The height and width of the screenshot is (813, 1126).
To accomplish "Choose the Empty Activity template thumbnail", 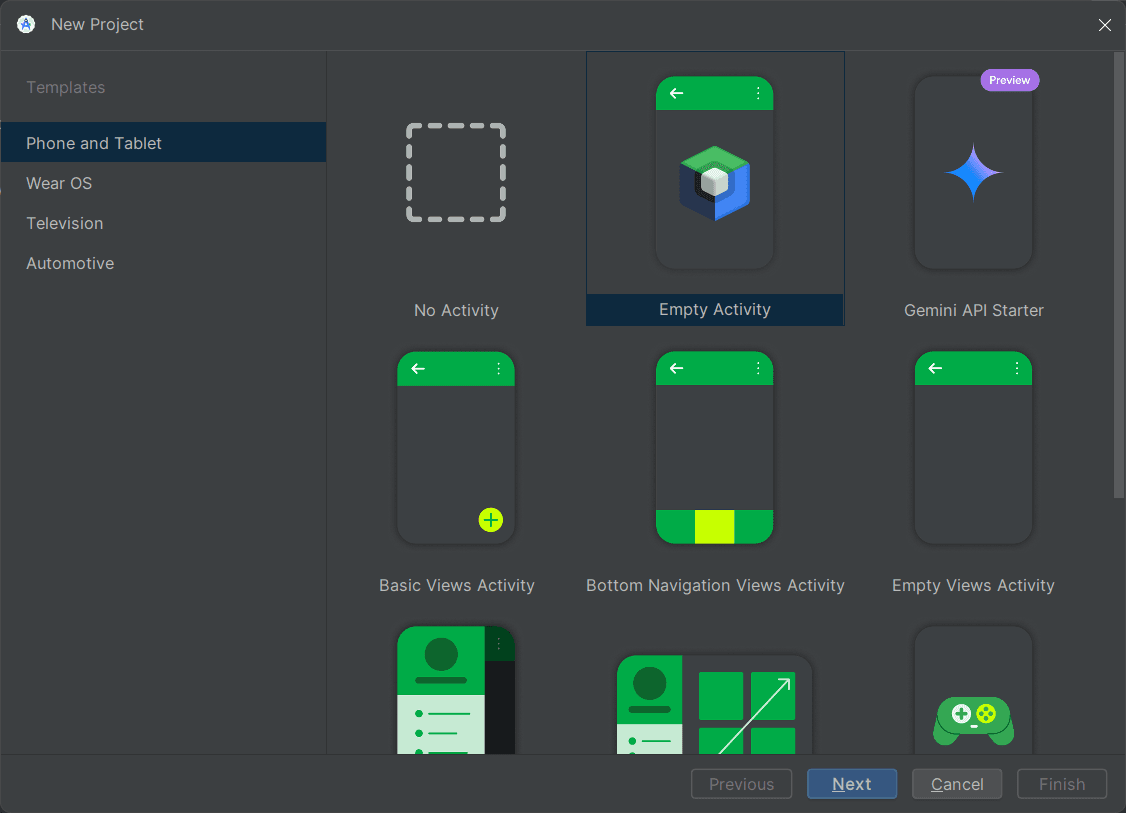I will pyautogui.click(x=714, y=173).
